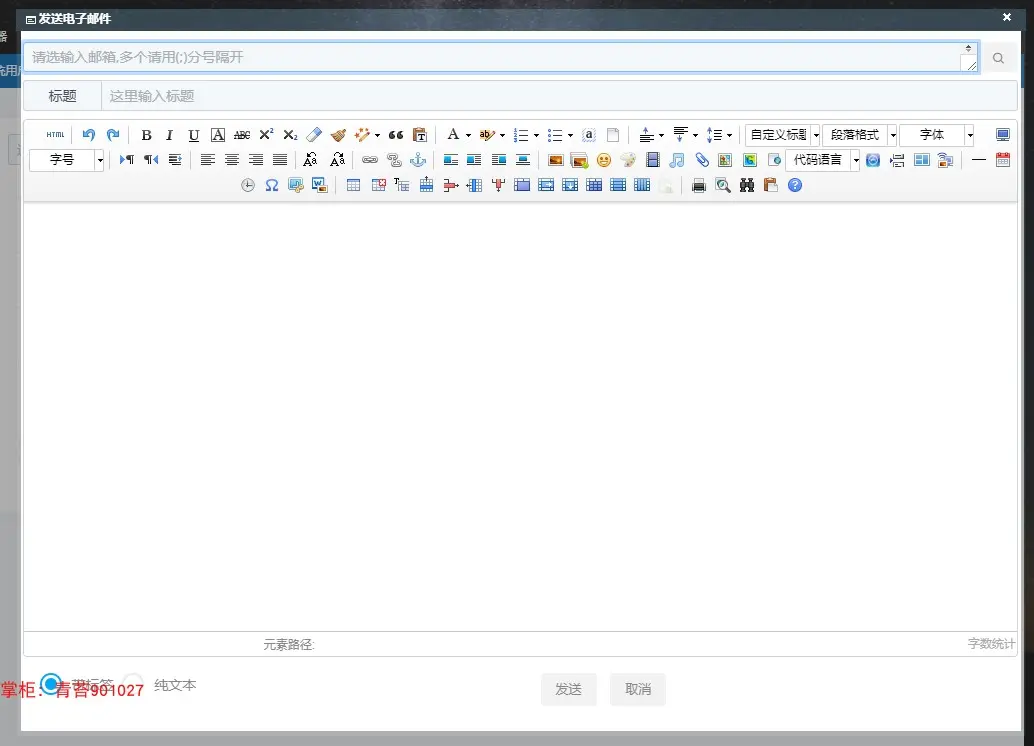Screen dimensions: 1034x746
Task: Remove hyperlink with unlink icon
Action: [x=394, y=160]
